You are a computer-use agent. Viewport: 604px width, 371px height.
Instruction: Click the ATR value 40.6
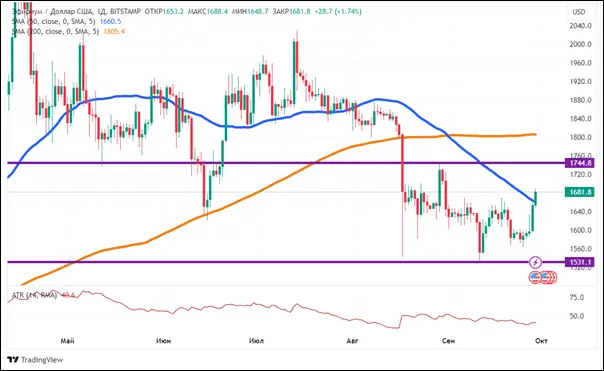[x=68, y=295]
